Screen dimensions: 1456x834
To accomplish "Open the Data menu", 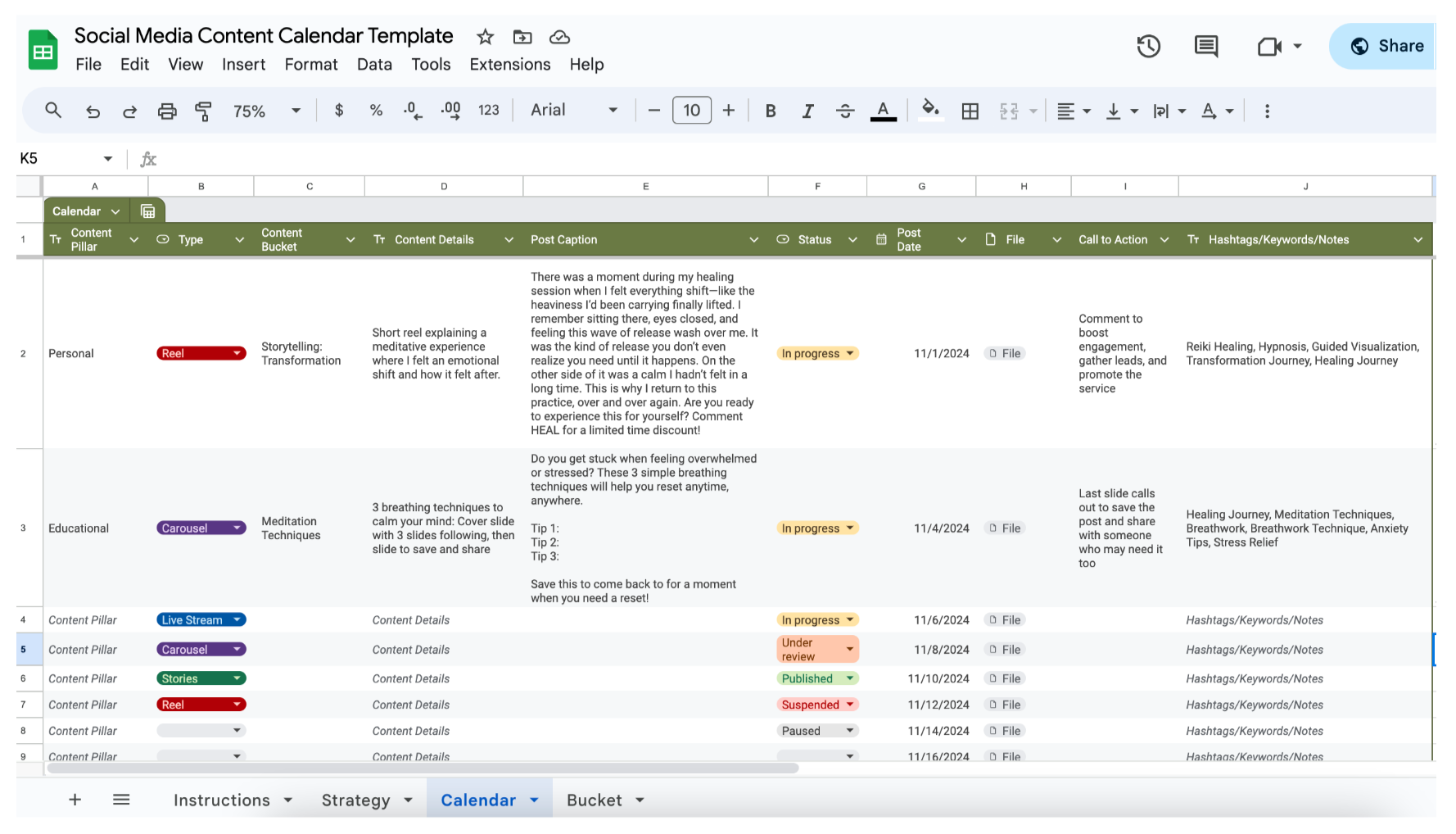I will click(374, 64).
